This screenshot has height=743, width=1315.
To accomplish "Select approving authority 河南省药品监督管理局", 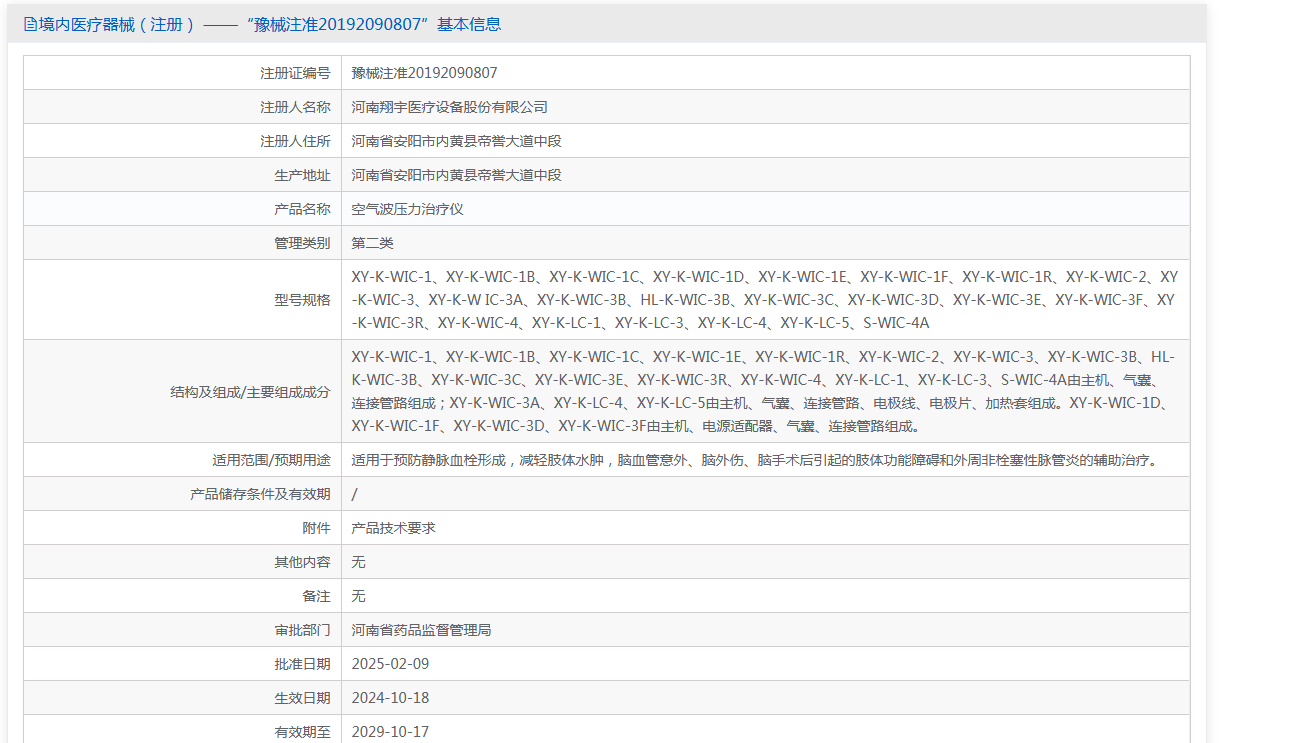I will click(x=422, y=630).
